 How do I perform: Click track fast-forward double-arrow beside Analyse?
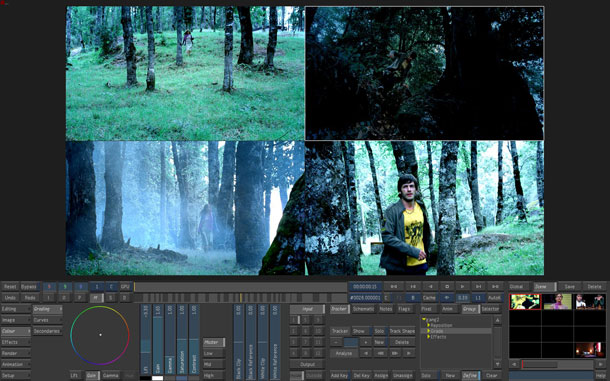coord(394,353)
